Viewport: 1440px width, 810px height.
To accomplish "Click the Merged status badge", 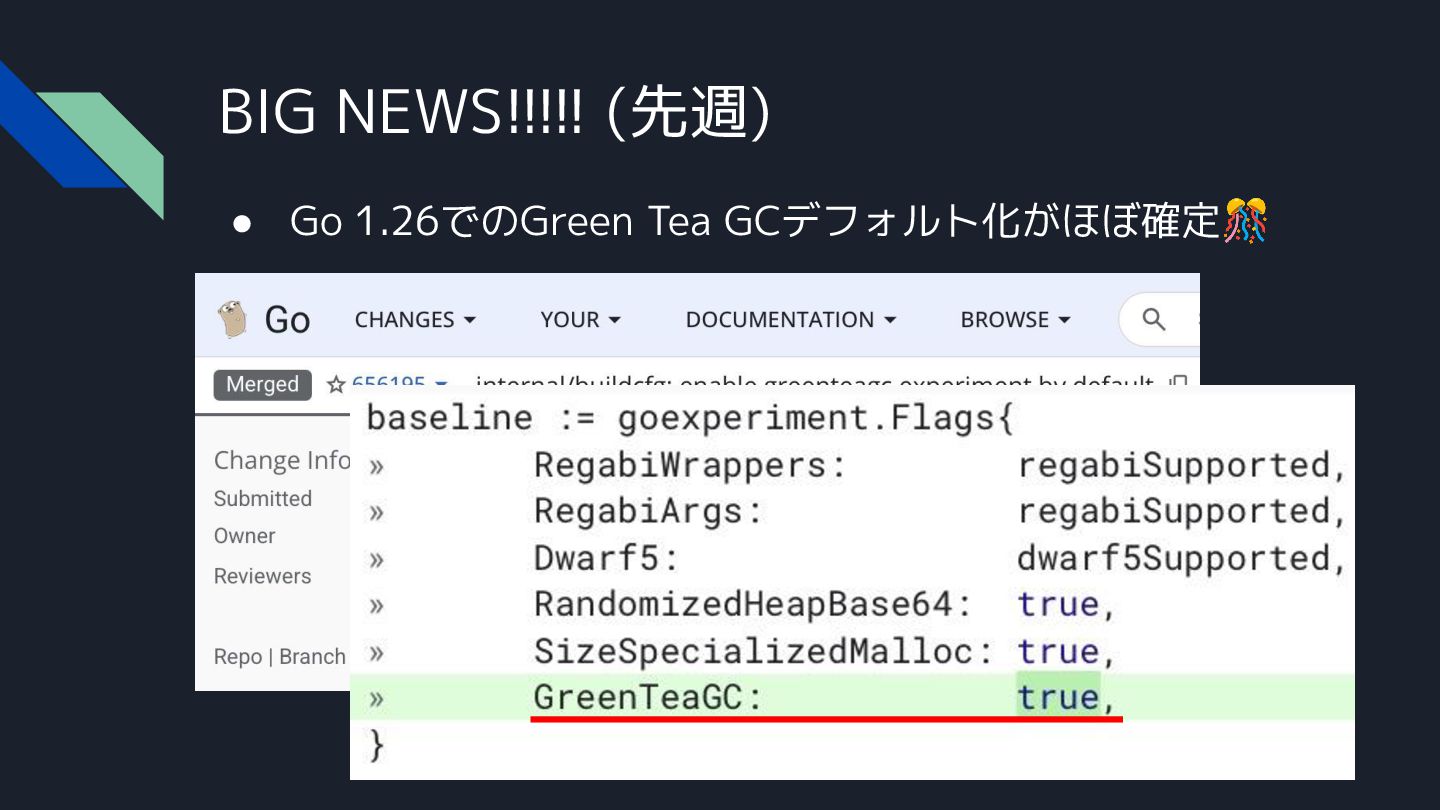I will click(x=262, y=385).
